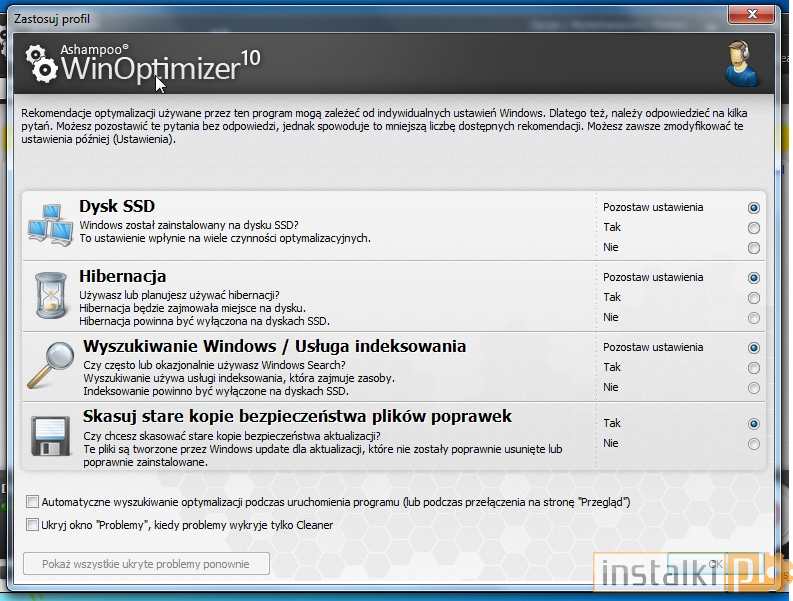Click the floppy disk backup icon
Image resolution: width=793 pixels, height=601 pixels.
point(51,436)
